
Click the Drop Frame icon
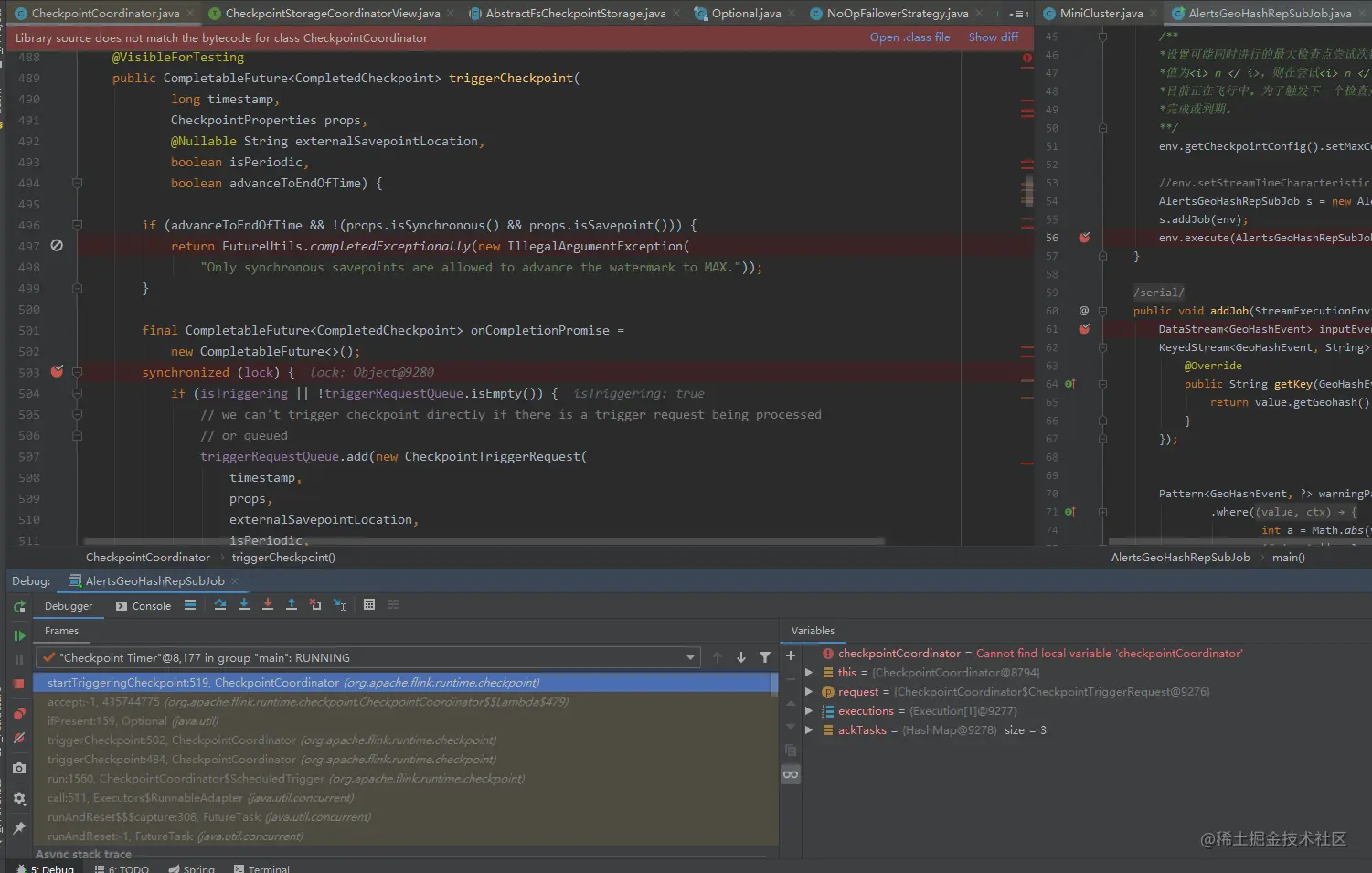(315, 604)
